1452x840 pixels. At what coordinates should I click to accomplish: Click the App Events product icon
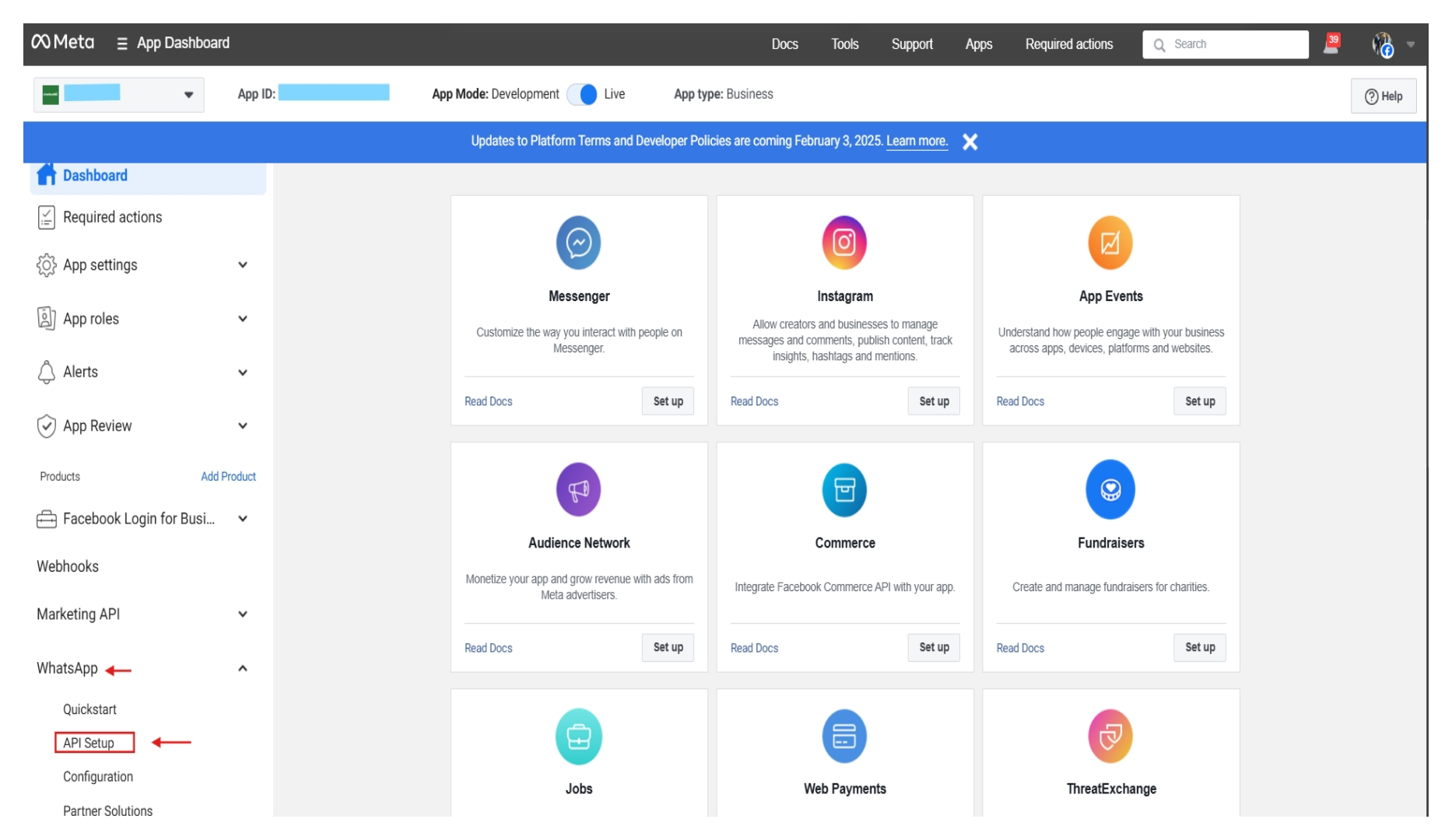pyautogui.click(x=1110, y=243)
